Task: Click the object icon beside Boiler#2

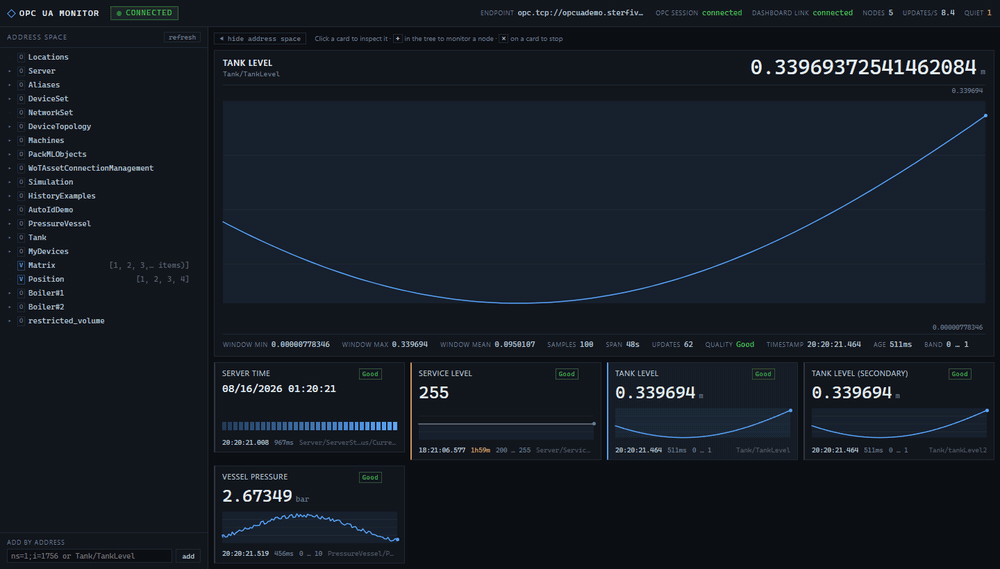Action: click(x=21, y=307)
